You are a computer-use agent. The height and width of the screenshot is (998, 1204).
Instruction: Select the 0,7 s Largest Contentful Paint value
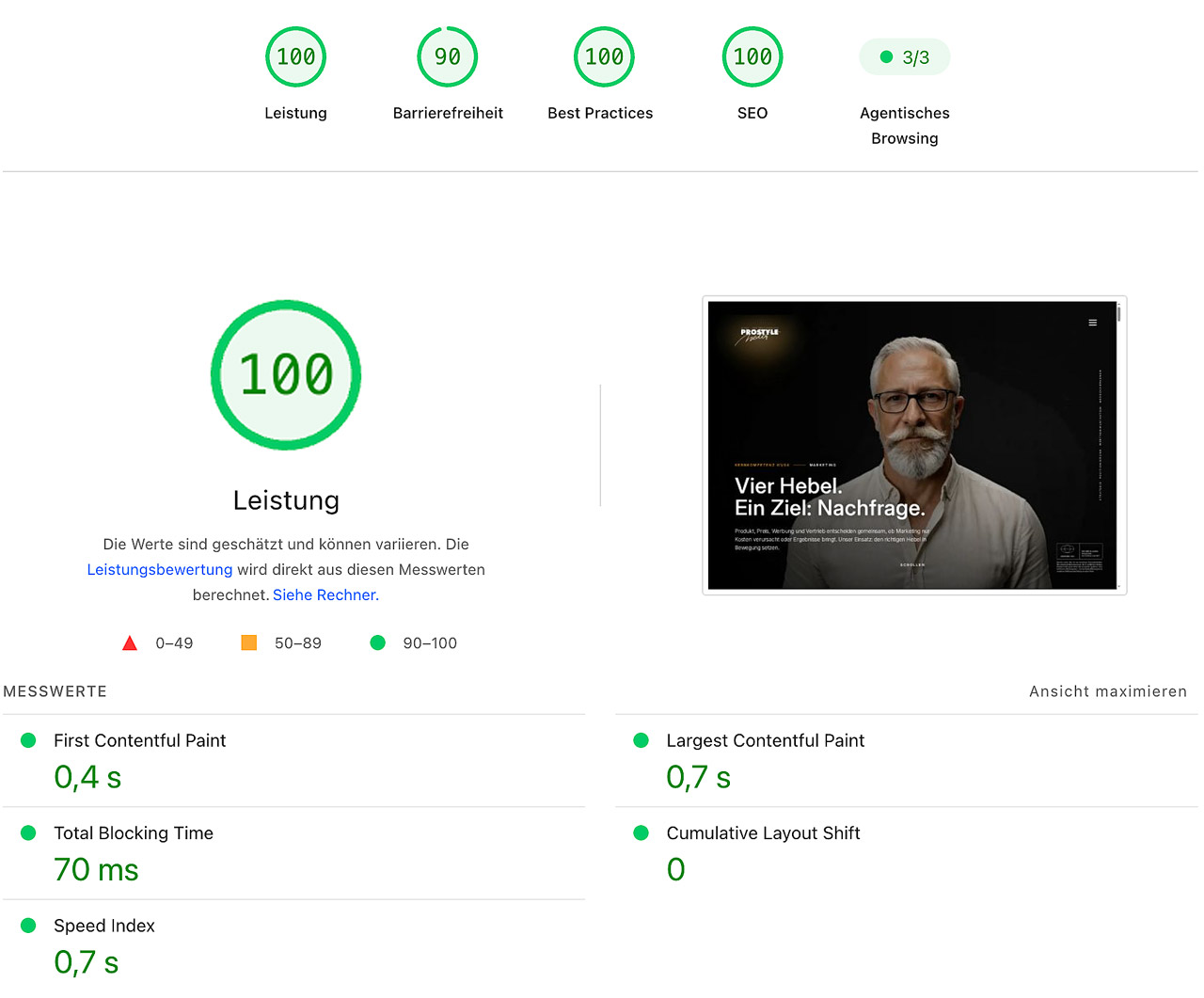tap(699, 778)
